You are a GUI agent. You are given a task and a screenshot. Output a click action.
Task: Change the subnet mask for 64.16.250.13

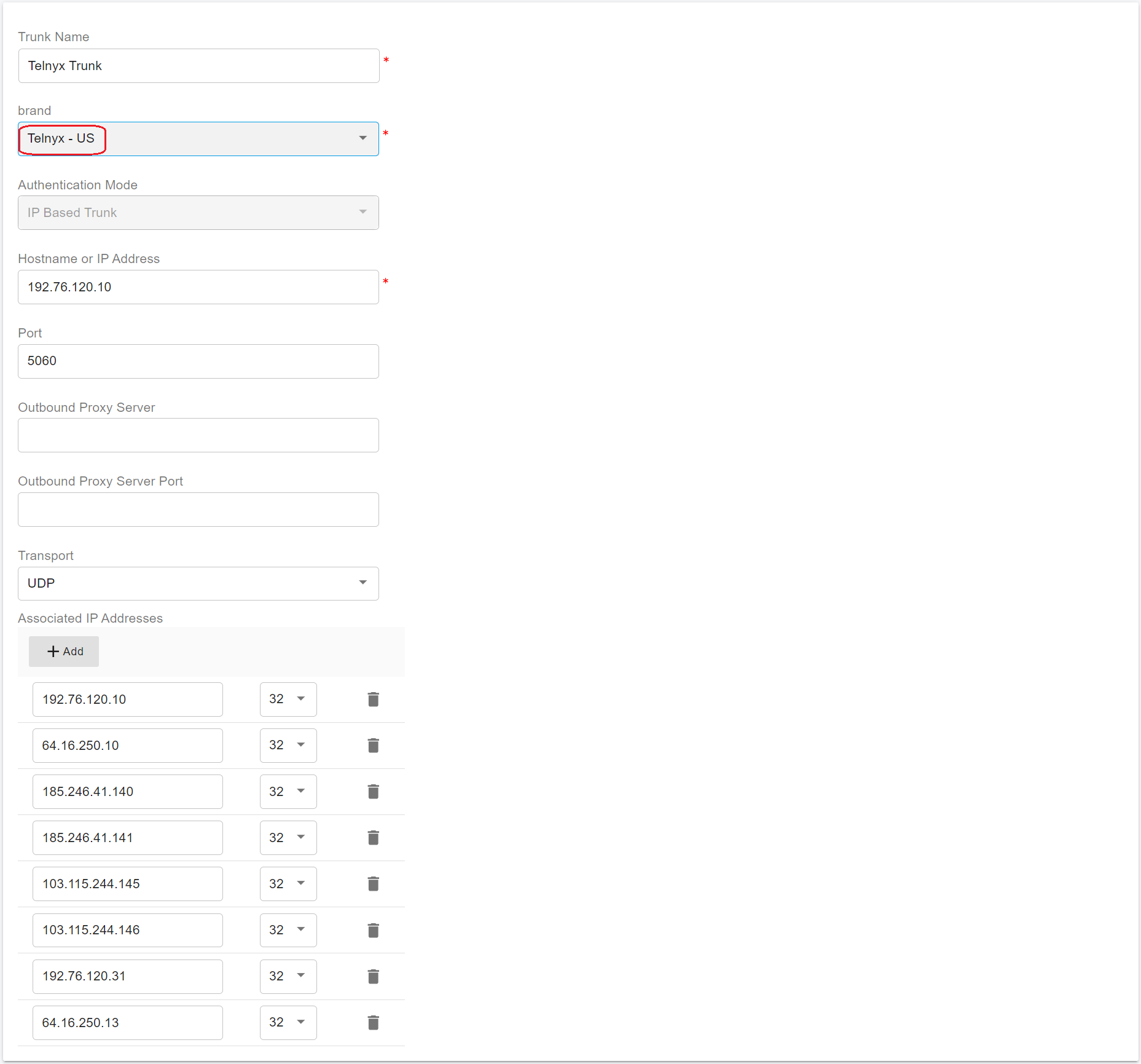pyautogui.click(x=288, y=1023)
